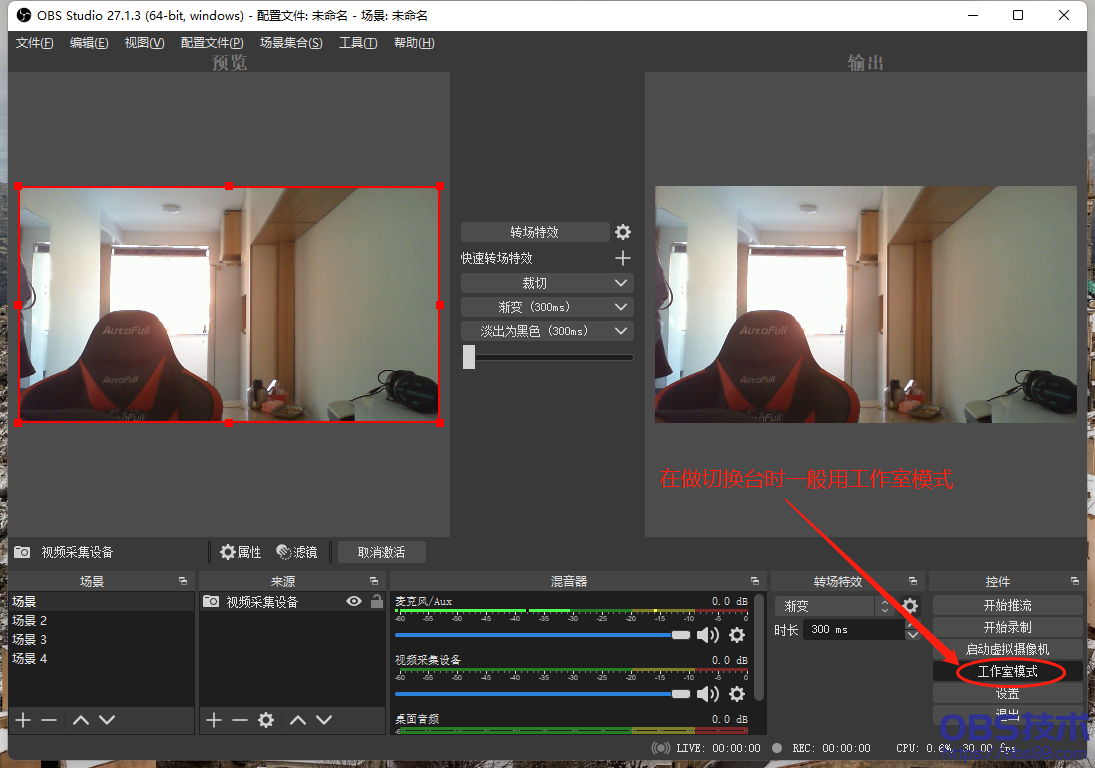Open transition settings gear beside 转场特效 button
This screenshot has height=768, width=1095.
click(x=623, y=232)
